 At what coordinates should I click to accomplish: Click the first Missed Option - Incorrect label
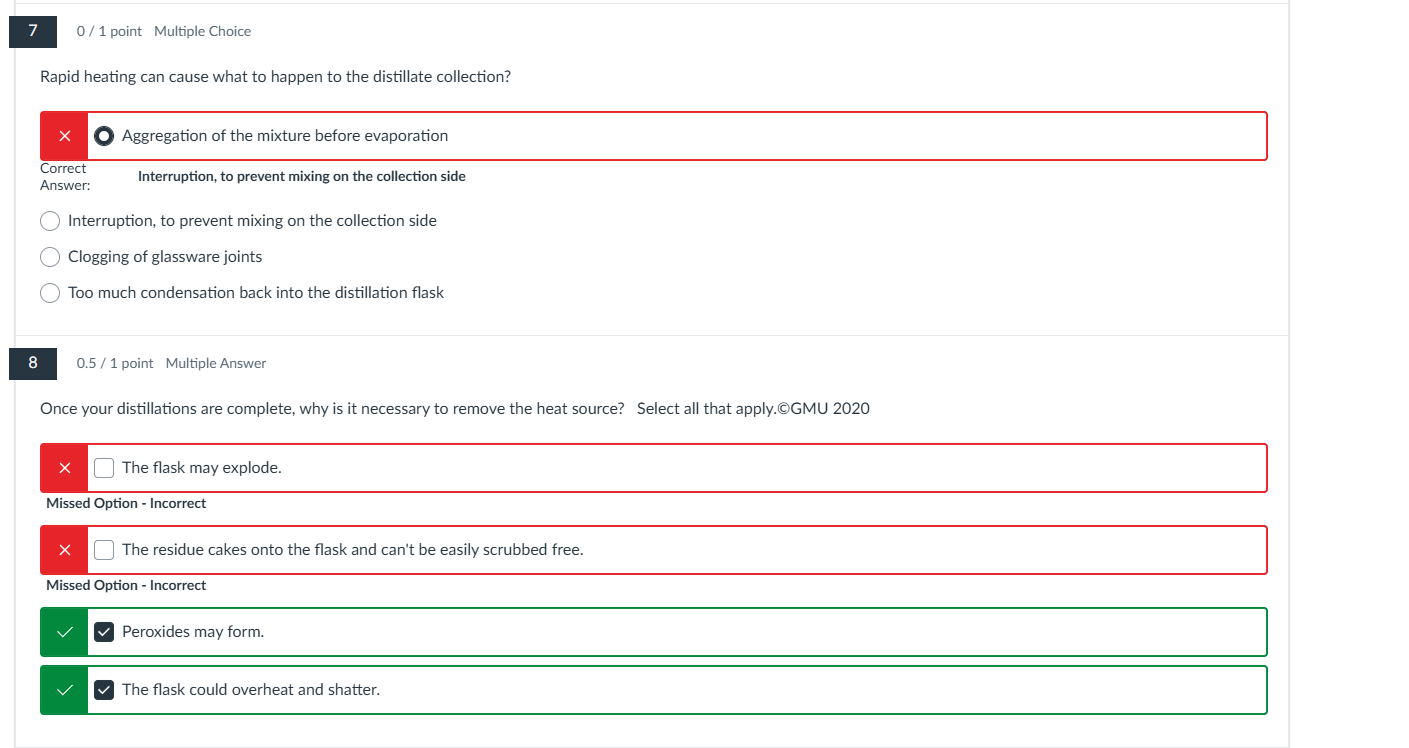126,504
